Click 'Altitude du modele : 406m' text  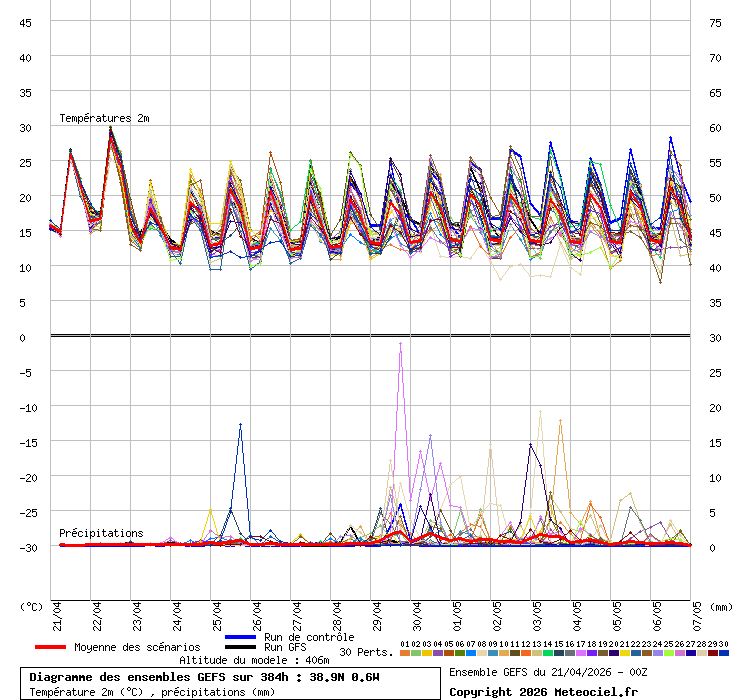pyautogui.click(x=254, y=660)
